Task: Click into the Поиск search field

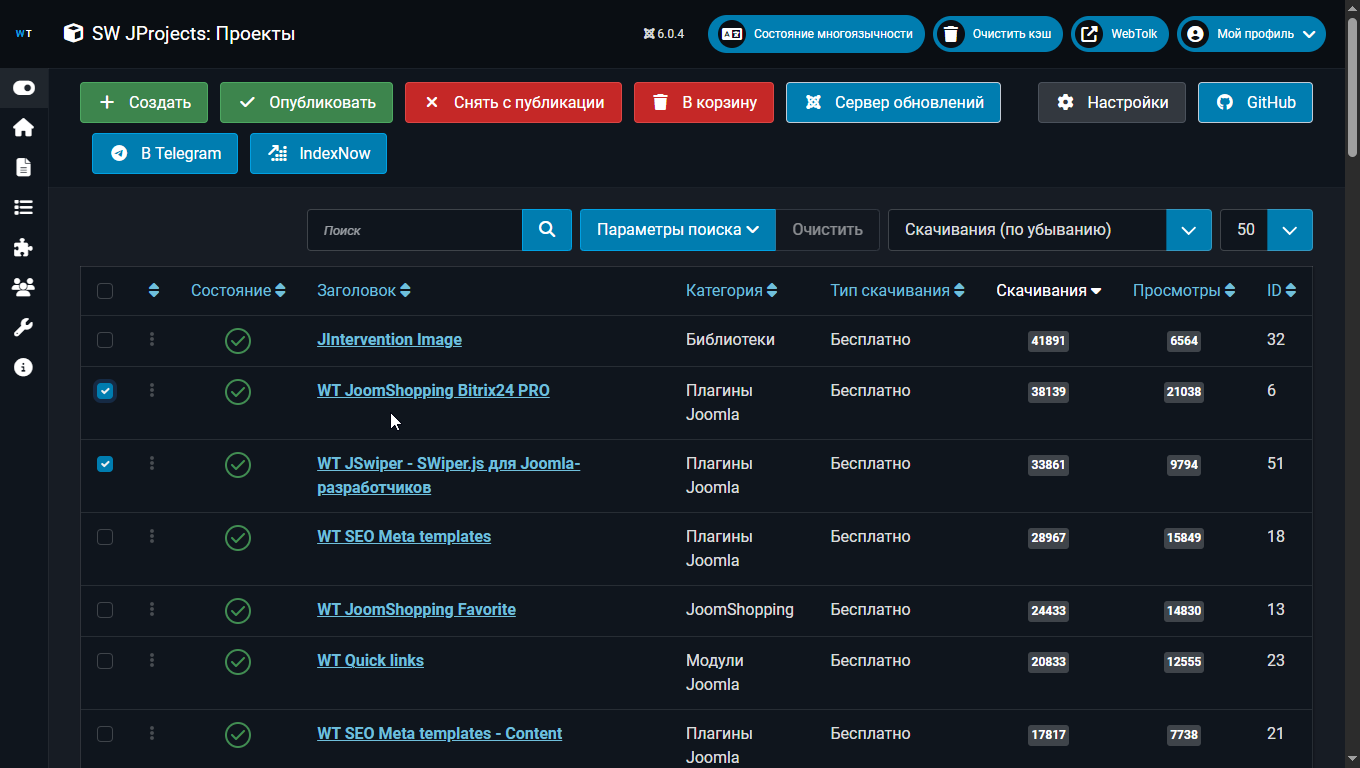Action: click(x=415, y=230)
